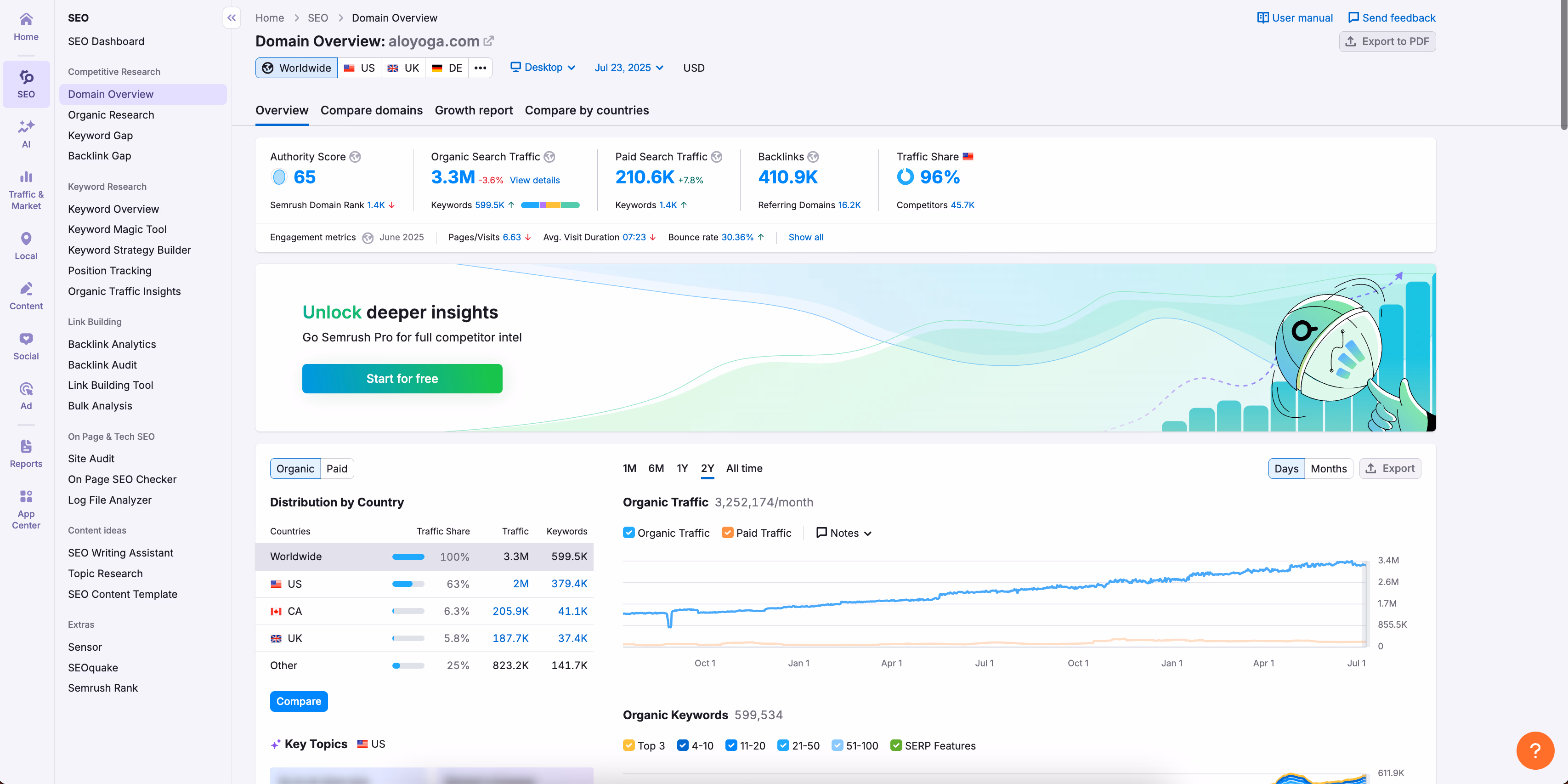This screenshot has width=1568, height=784.
Task: Click the Key Topics sparkle icon
Action: [x=276, y=744]
